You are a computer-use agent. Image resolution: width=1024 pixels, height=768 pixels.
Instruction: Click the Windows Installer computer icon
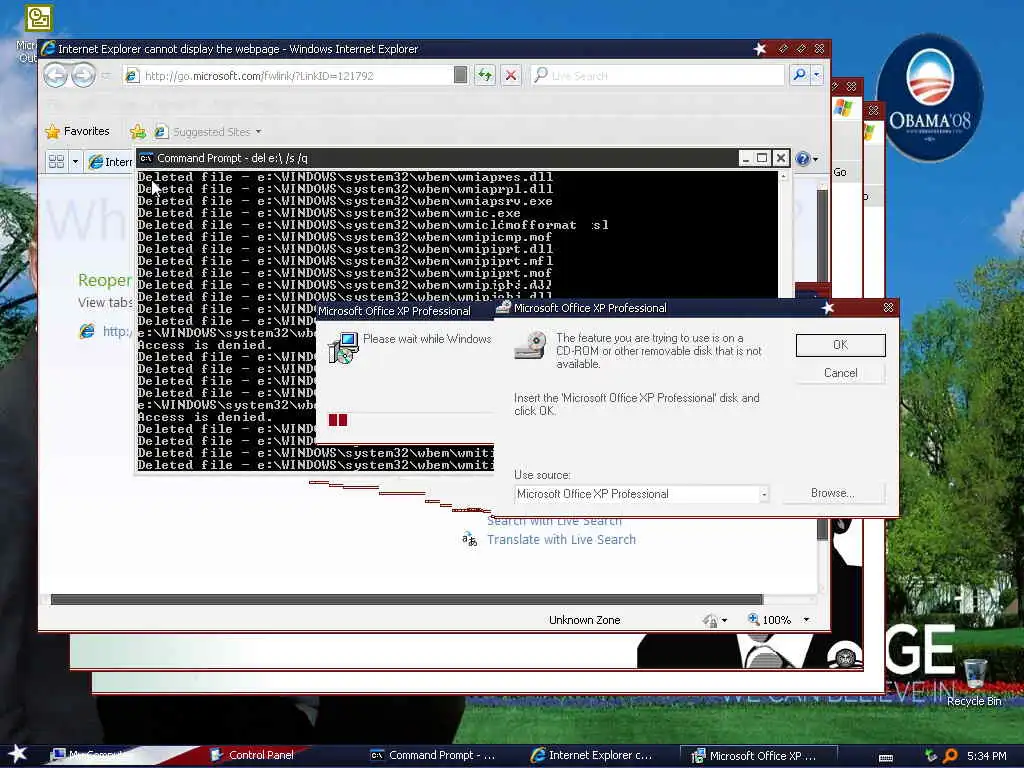coord(343,347)
